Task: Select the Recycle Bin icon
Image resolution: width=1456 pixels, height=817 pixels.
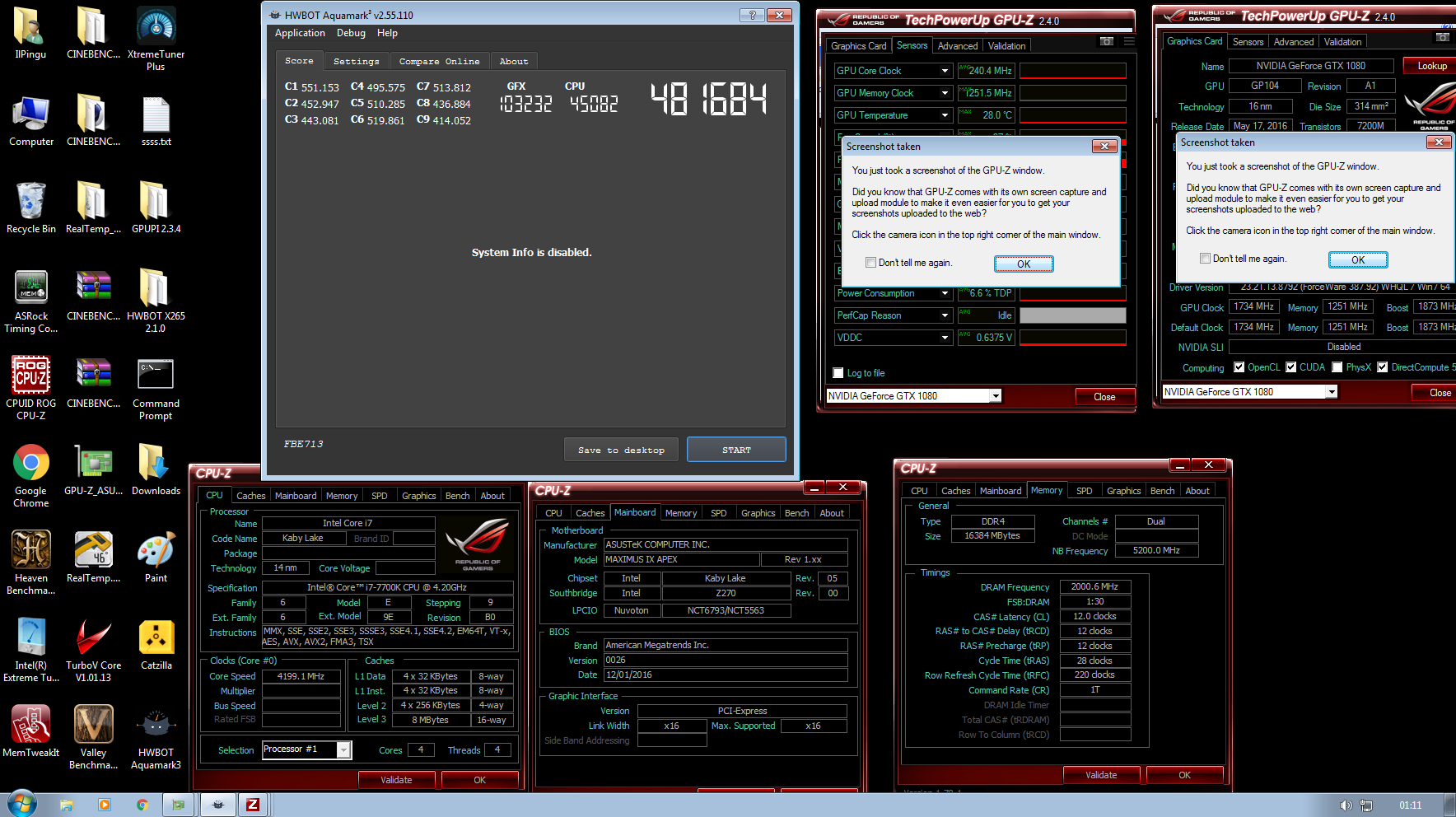Action: click(31, 208)
